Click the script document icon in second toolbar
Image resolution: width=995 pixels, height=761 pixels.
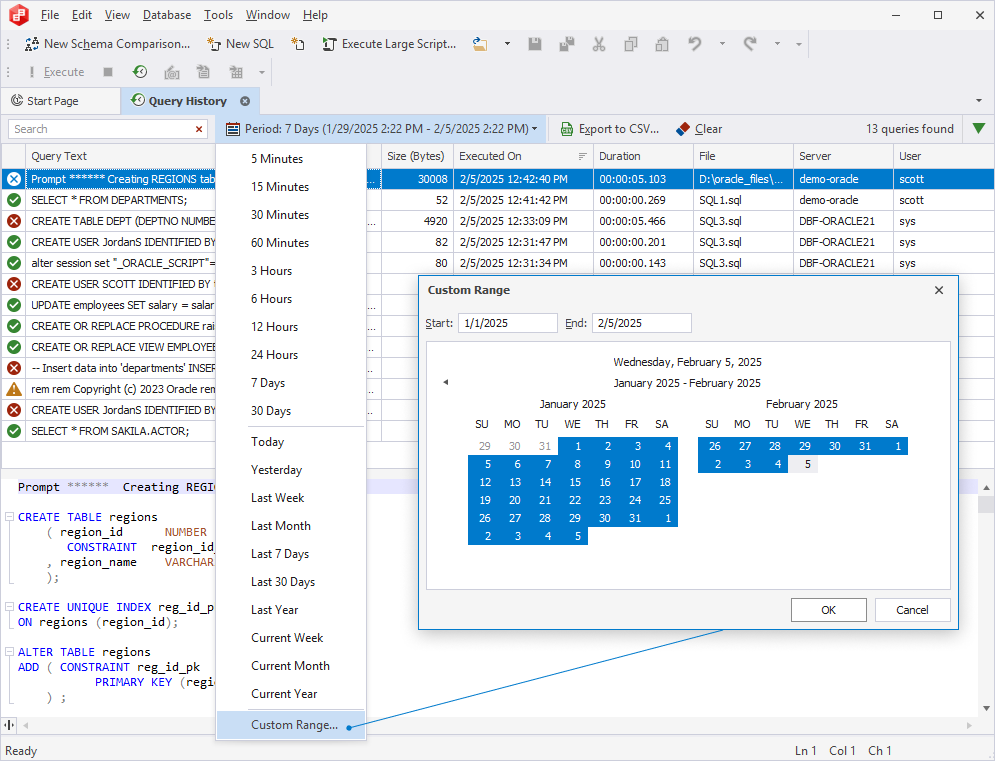203,72
